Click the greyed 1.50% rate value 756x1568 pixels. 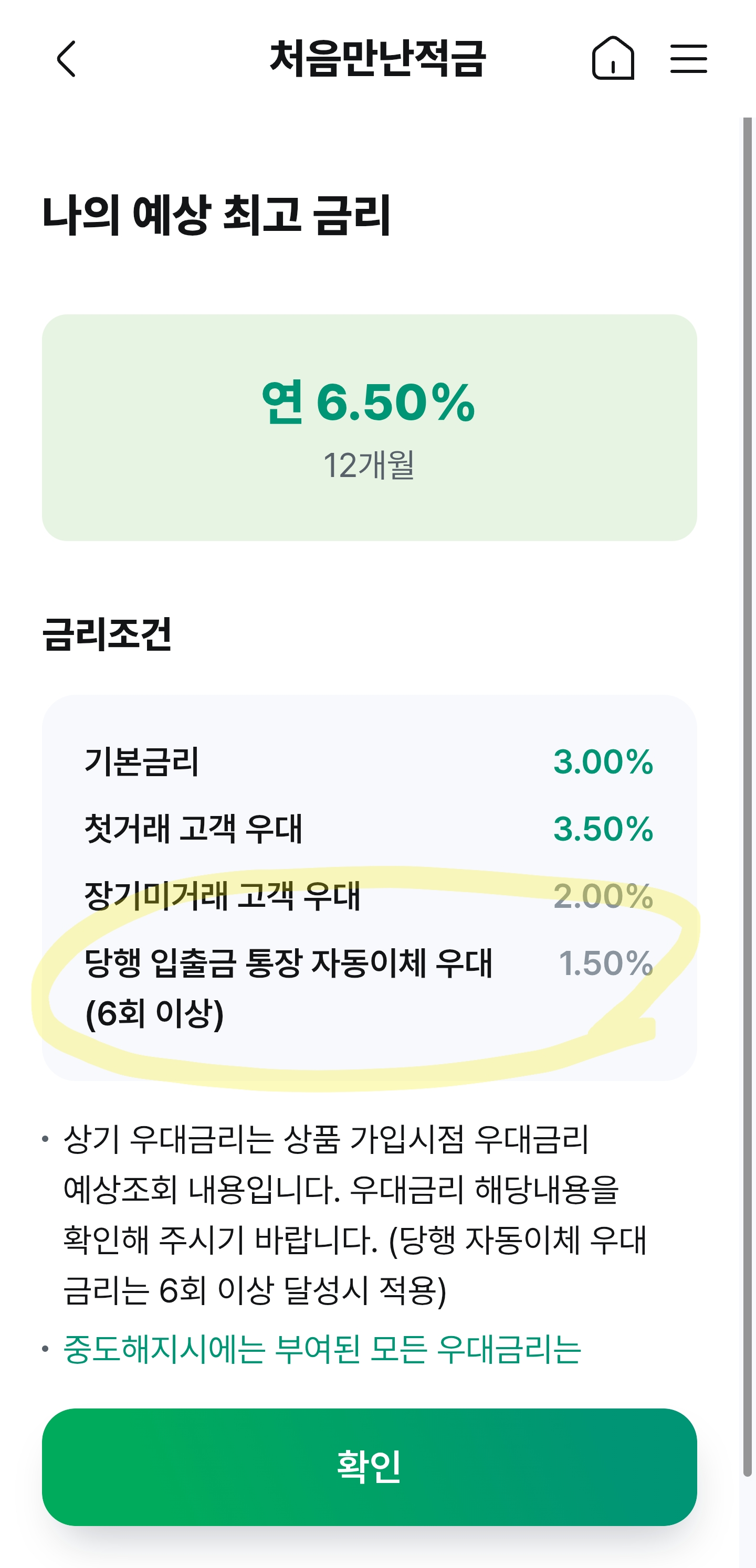tap(605, 963)
